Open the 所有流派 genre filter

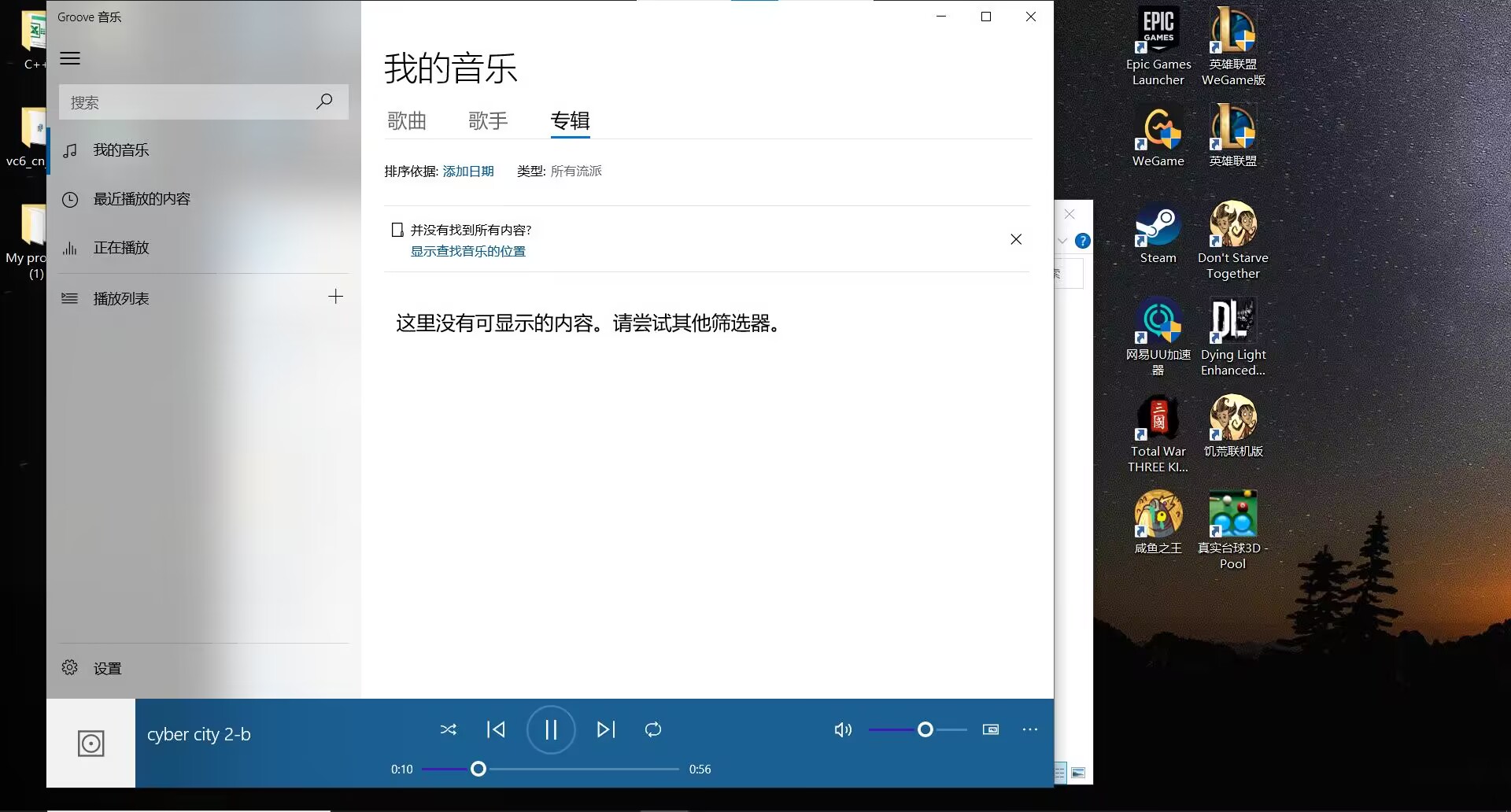(x=577, y=171)
